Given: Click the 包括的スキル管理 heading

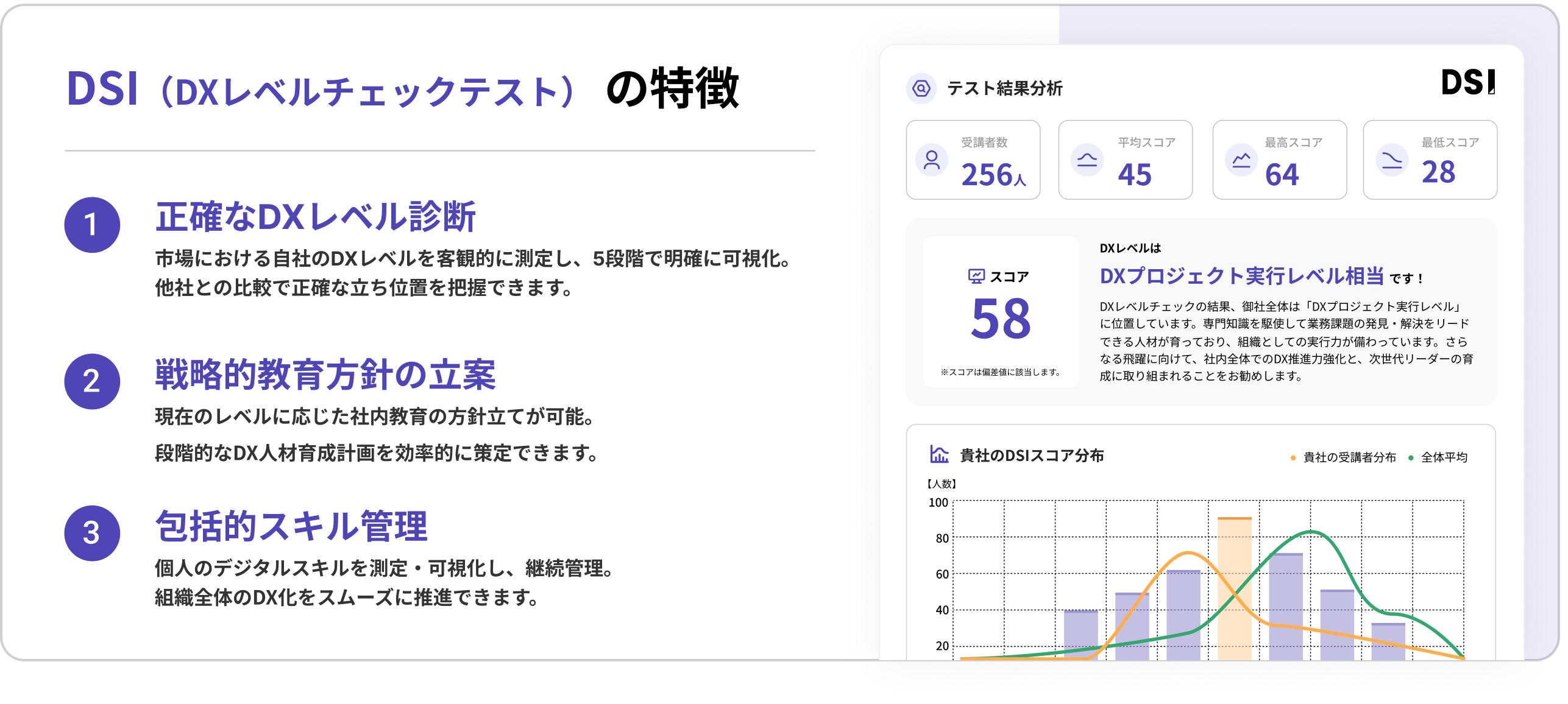Looking at the screenshot, I should pyautogui.click(x=291, y=526).
